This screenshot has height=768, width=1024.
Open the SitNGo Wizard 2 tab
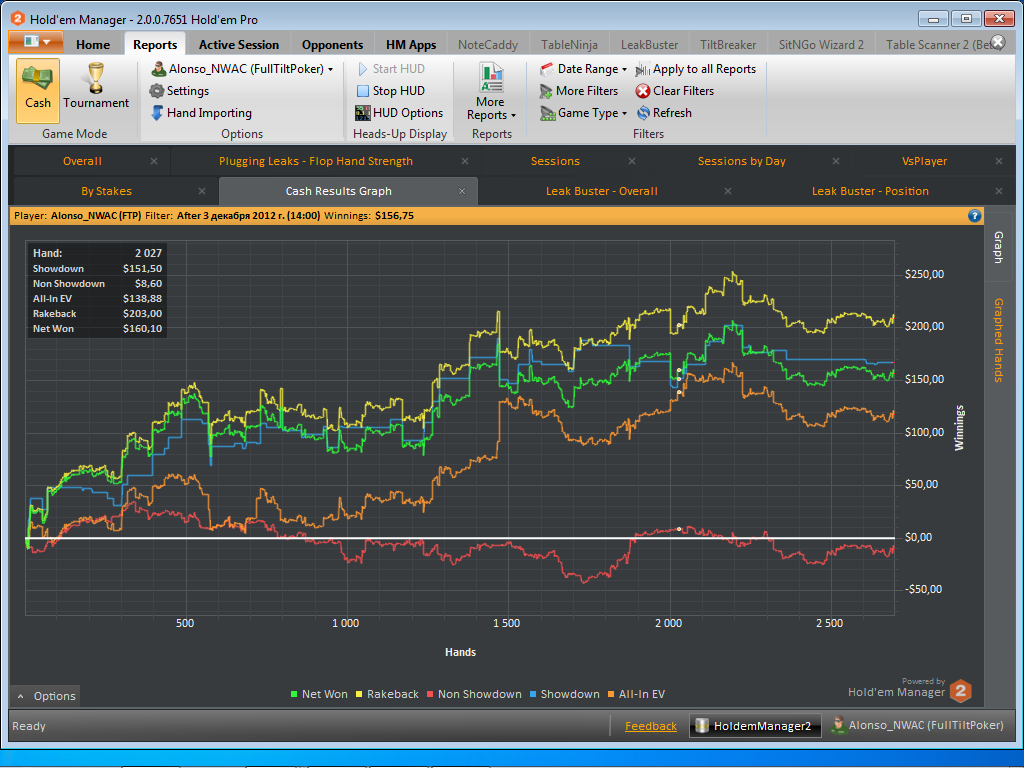click(x=821, y=44)
